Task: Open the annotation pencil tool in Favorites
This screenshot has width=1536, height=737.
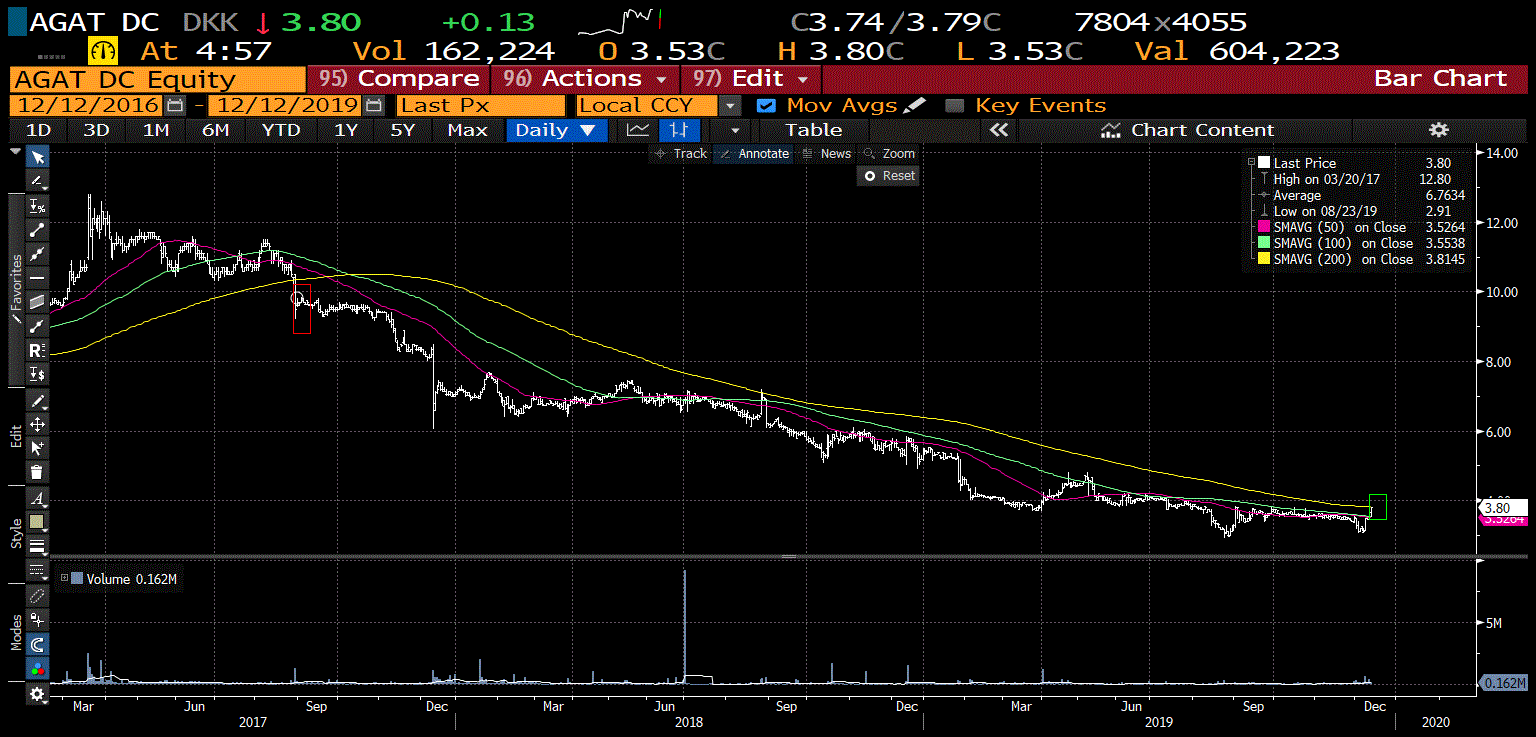Action: tap(38, 181)
